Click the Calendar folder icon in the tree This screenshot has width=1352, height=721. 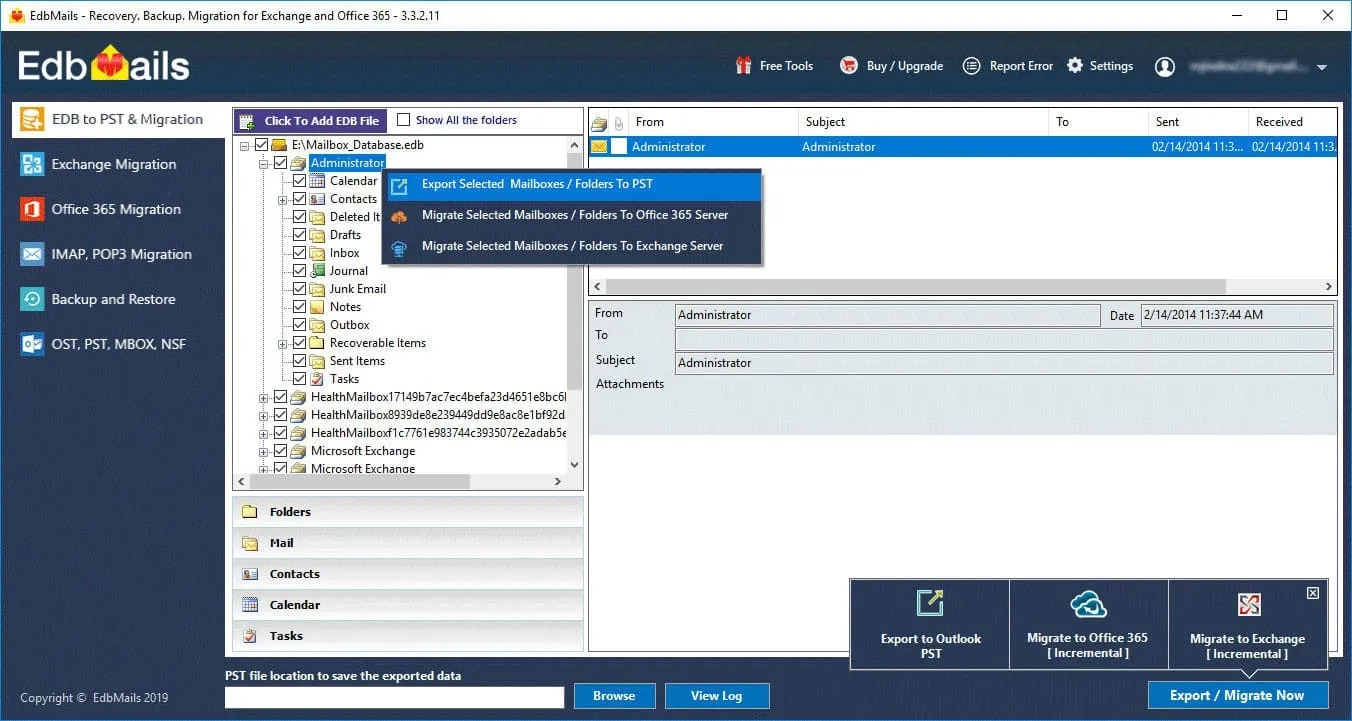pyautogui.click(x=317, y=181)
